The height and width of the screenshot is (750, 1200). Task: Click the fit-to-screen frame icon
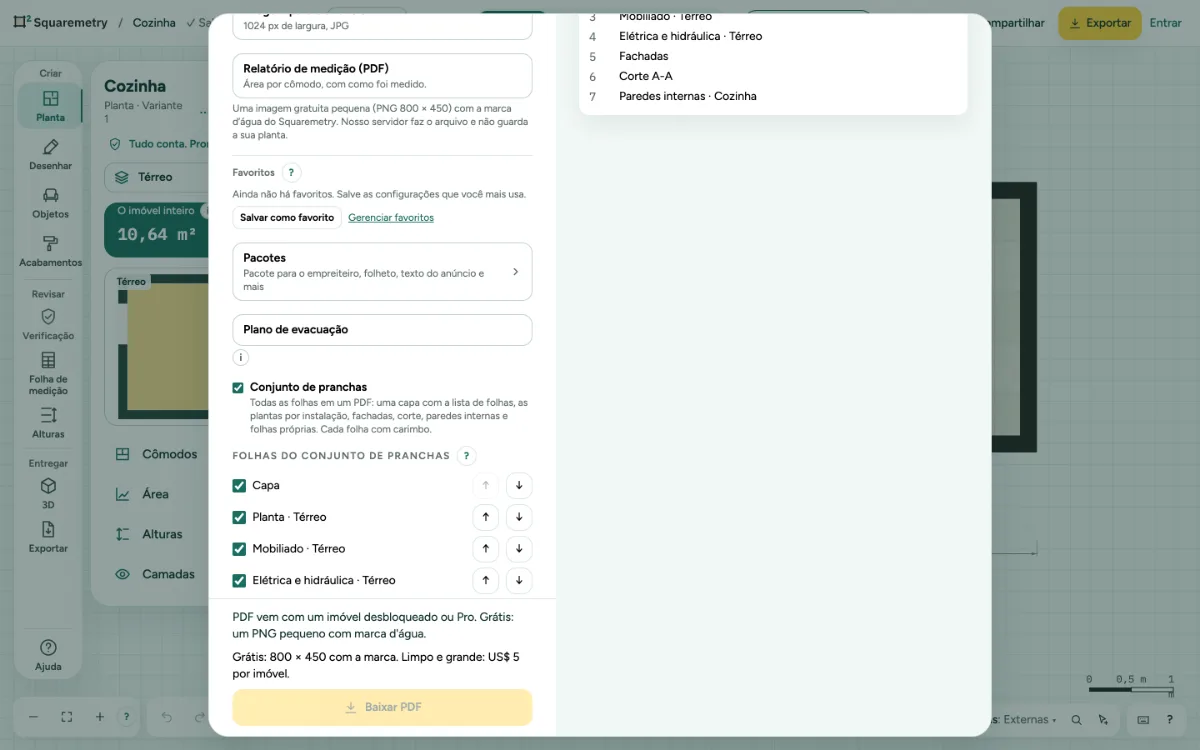pos(67,717)
